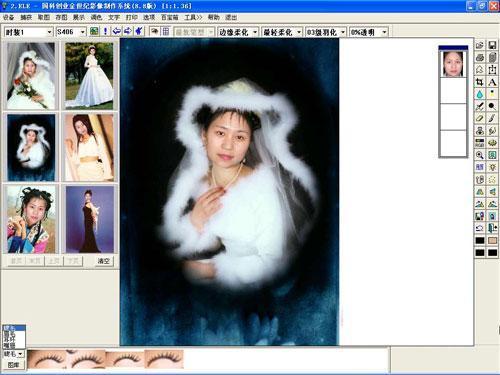Click the tan skin color swatch
This screenshot has height=375, width=500.
click(x=492, y=240)
